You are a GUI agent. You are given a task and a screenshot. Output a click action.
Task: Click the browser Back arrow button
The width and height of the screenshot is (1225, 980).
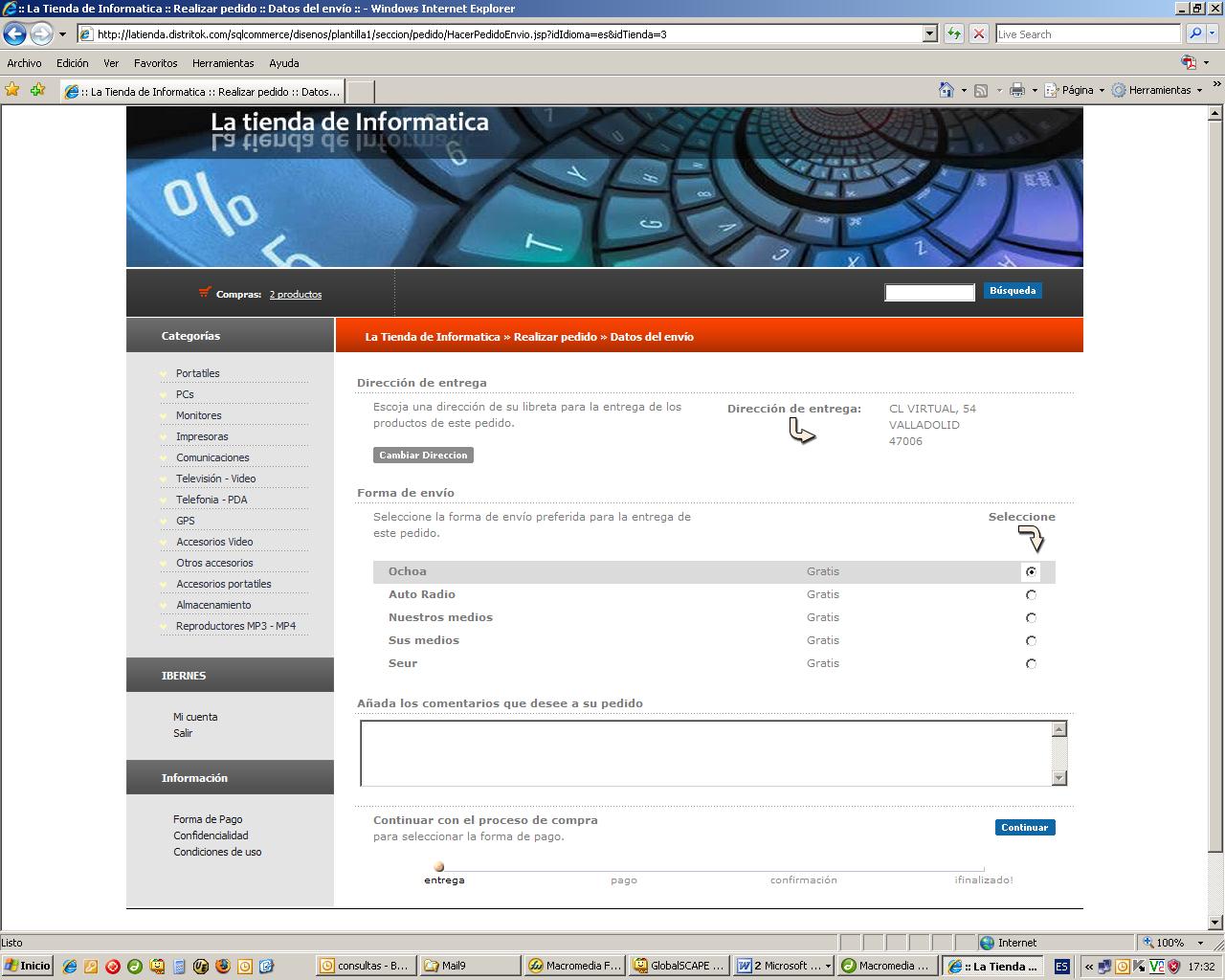pos(14,33)
